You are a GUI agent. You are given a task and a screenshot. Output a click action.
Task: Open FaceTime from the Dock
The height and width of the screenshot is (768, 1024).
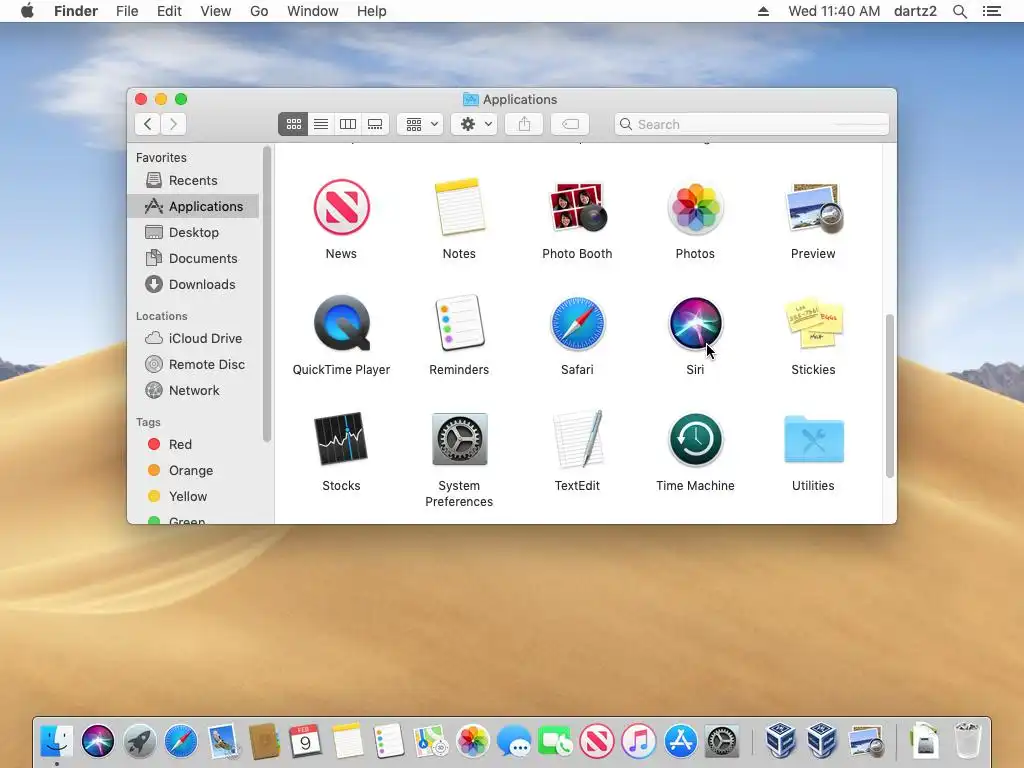point(555,741)
